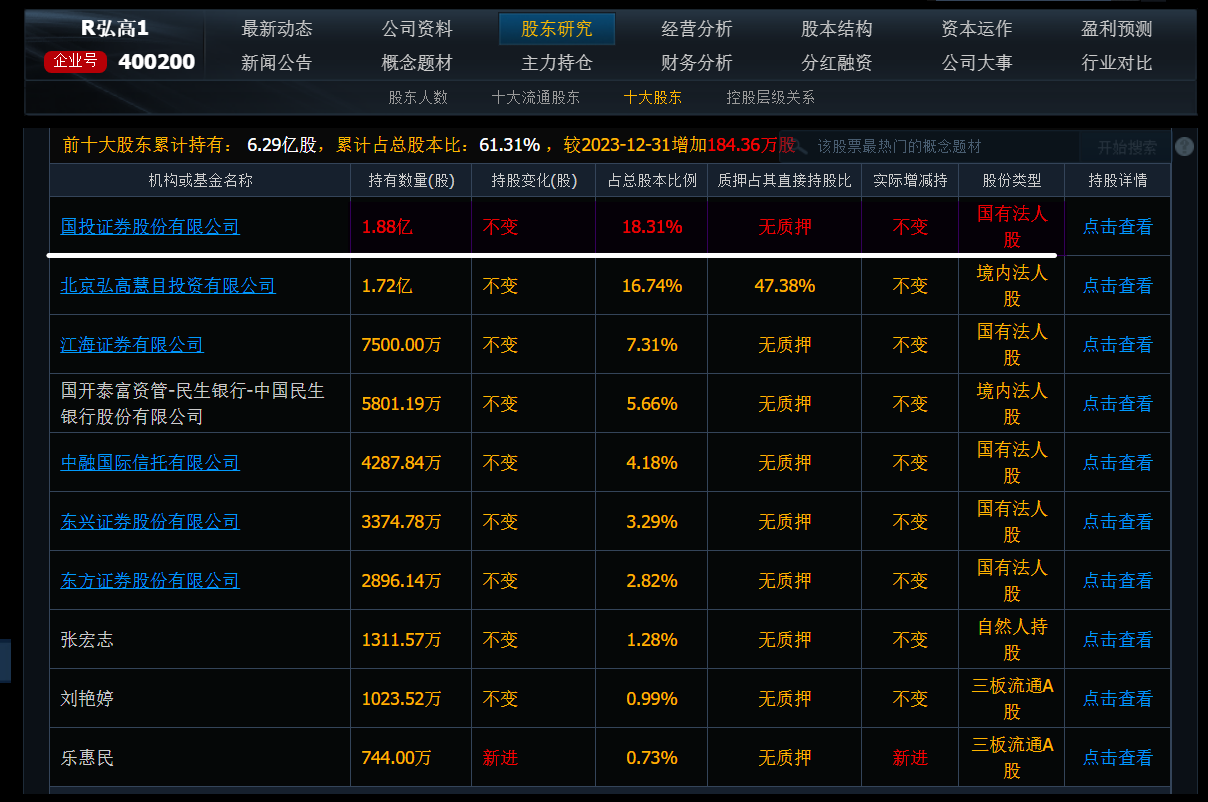Click 点击查看 for 国投证券股份有限公司
Screen dimensions: 1208x802
coord(1118,227)
